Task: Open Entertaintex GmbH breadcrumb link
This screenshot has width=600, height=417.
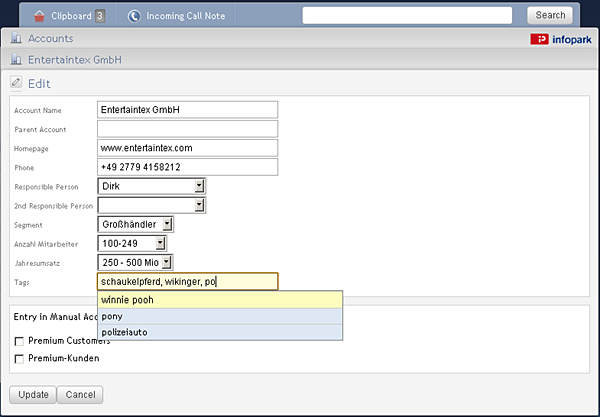Action: coord(75,60)
